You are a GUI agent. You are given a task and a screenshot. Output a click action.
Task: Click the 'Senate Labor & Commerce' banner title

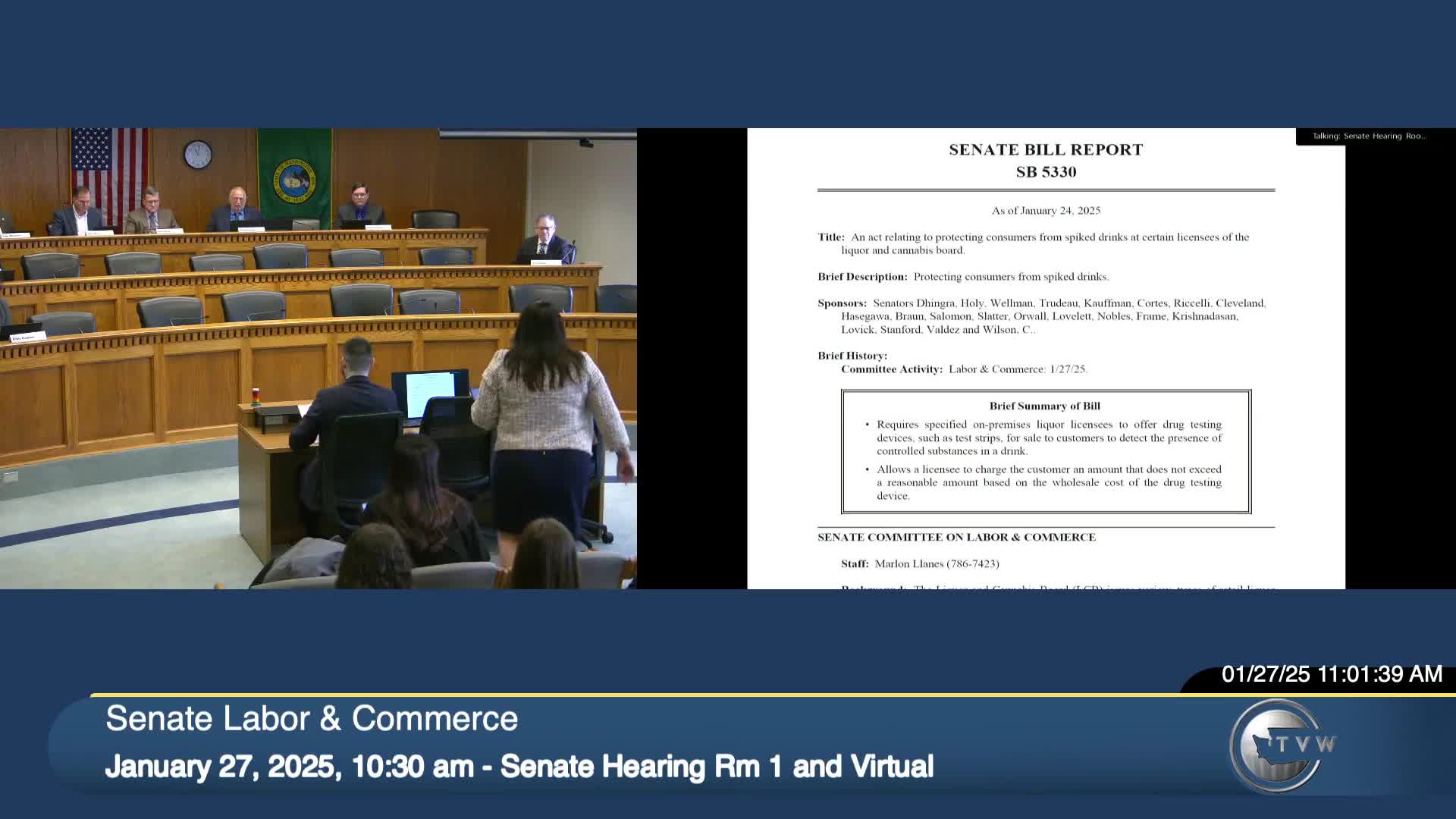[x=312, y=718]
